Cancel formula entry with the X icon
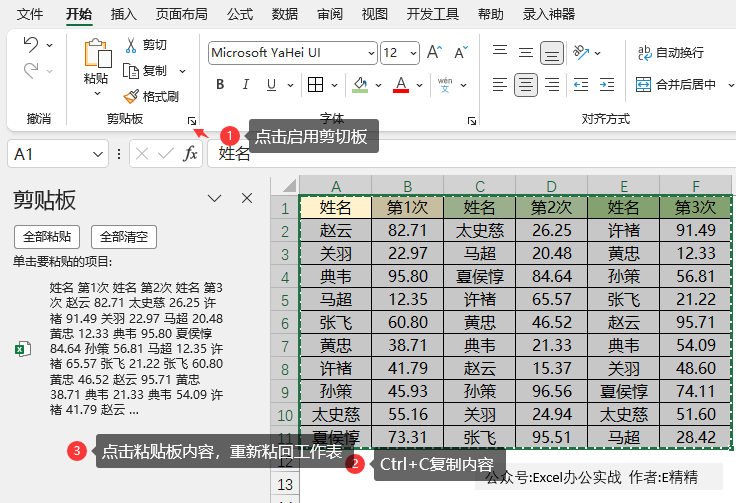 pos(142,154)
